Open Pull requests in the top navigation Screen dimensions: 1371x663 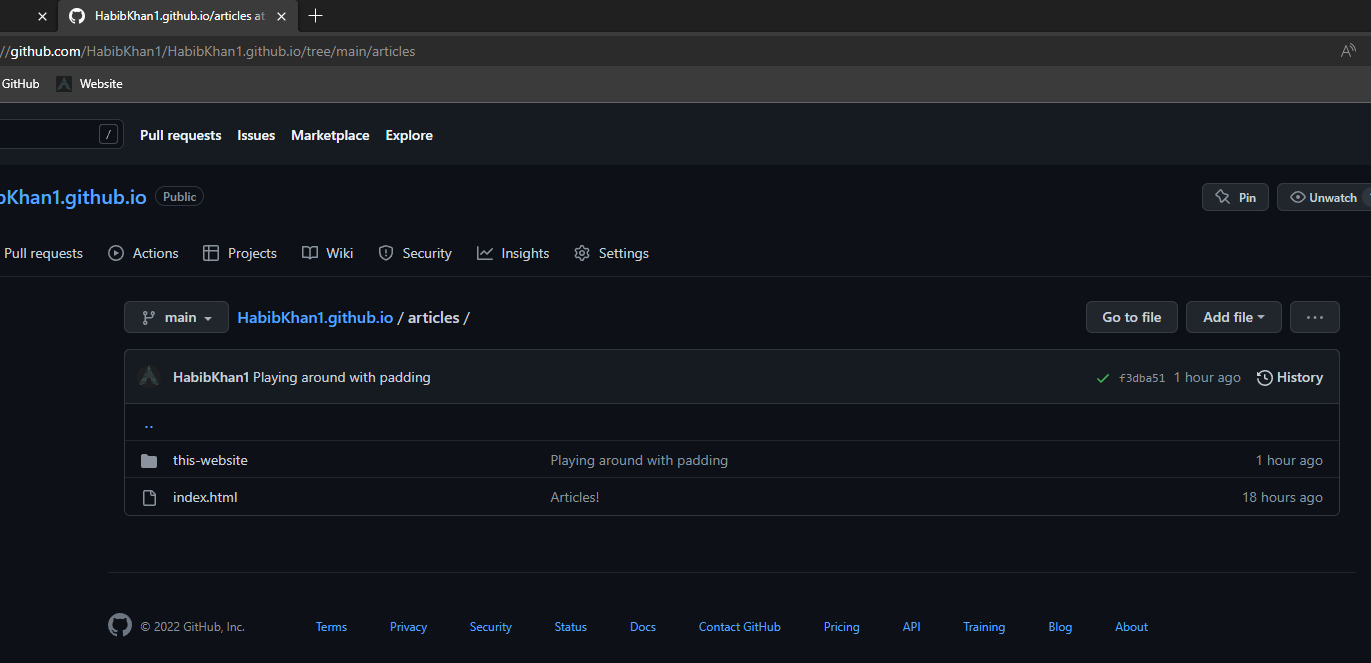181,135
